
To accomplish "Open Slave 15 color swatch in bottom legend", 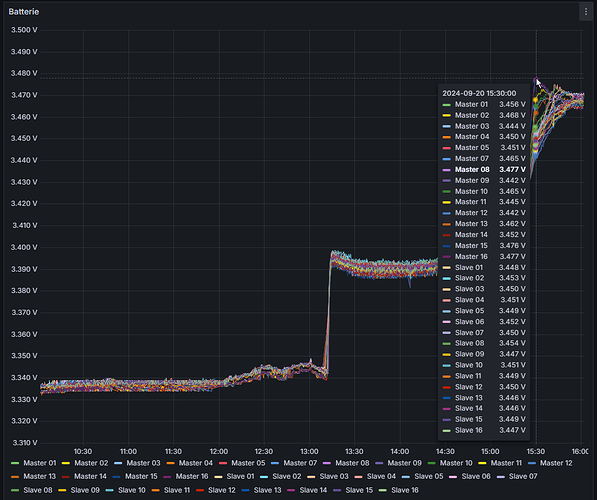I will (337, 490).
